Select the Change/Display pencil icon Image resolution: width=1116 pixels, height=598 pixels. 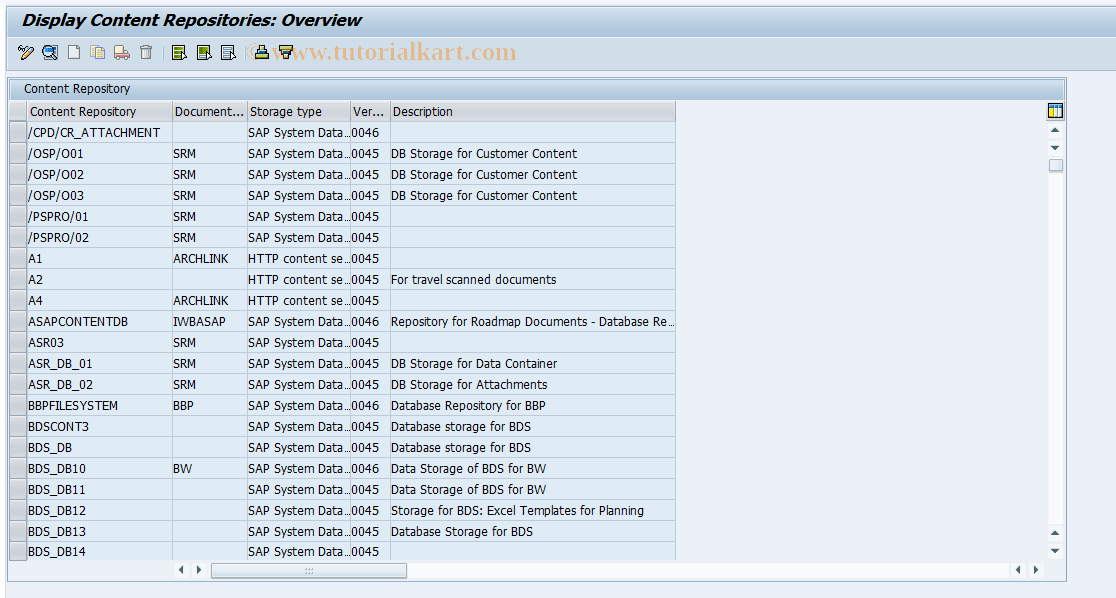point(25,52)
